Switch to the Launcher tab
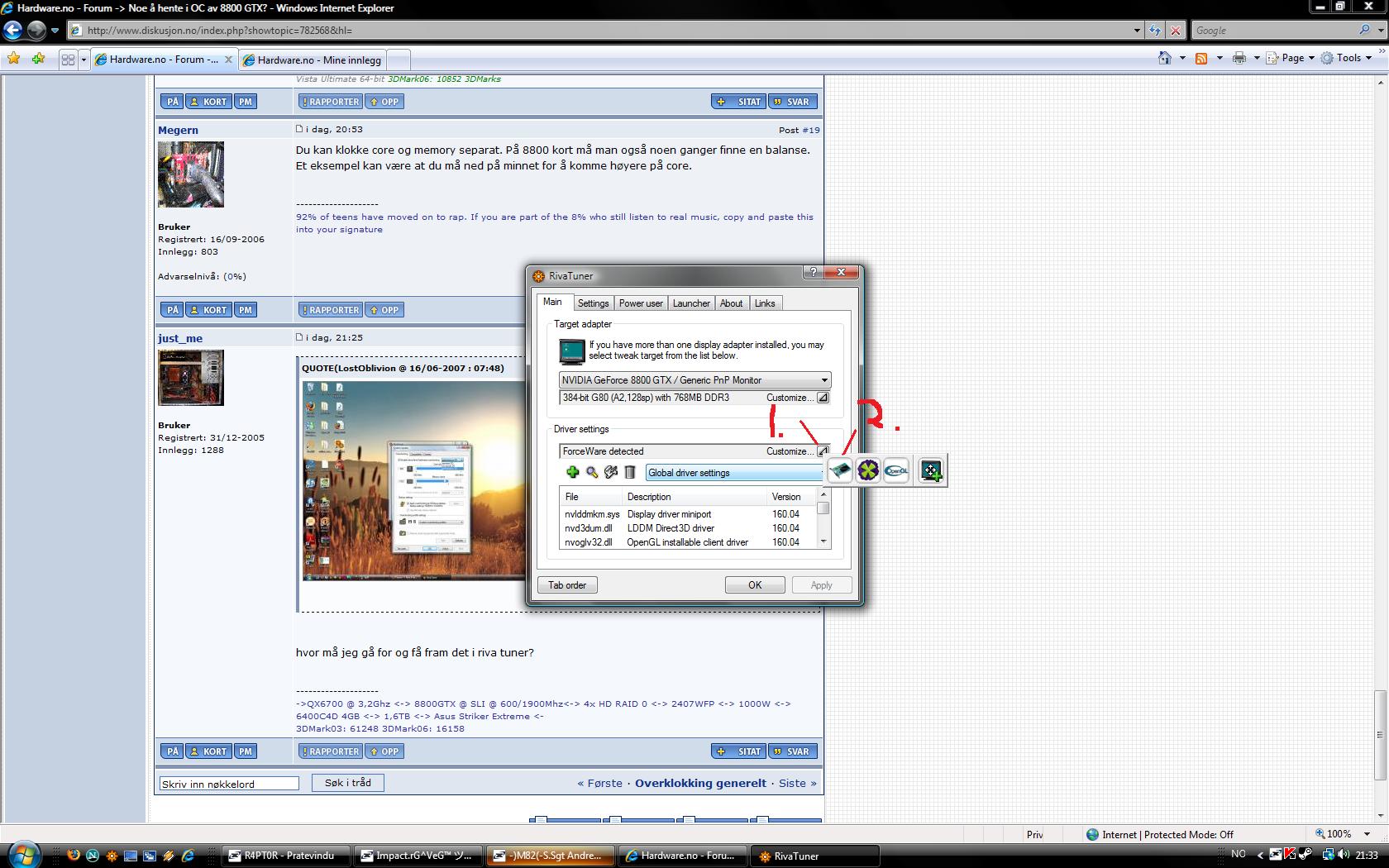Screen dimensions: 1389x868 (691, 303)
